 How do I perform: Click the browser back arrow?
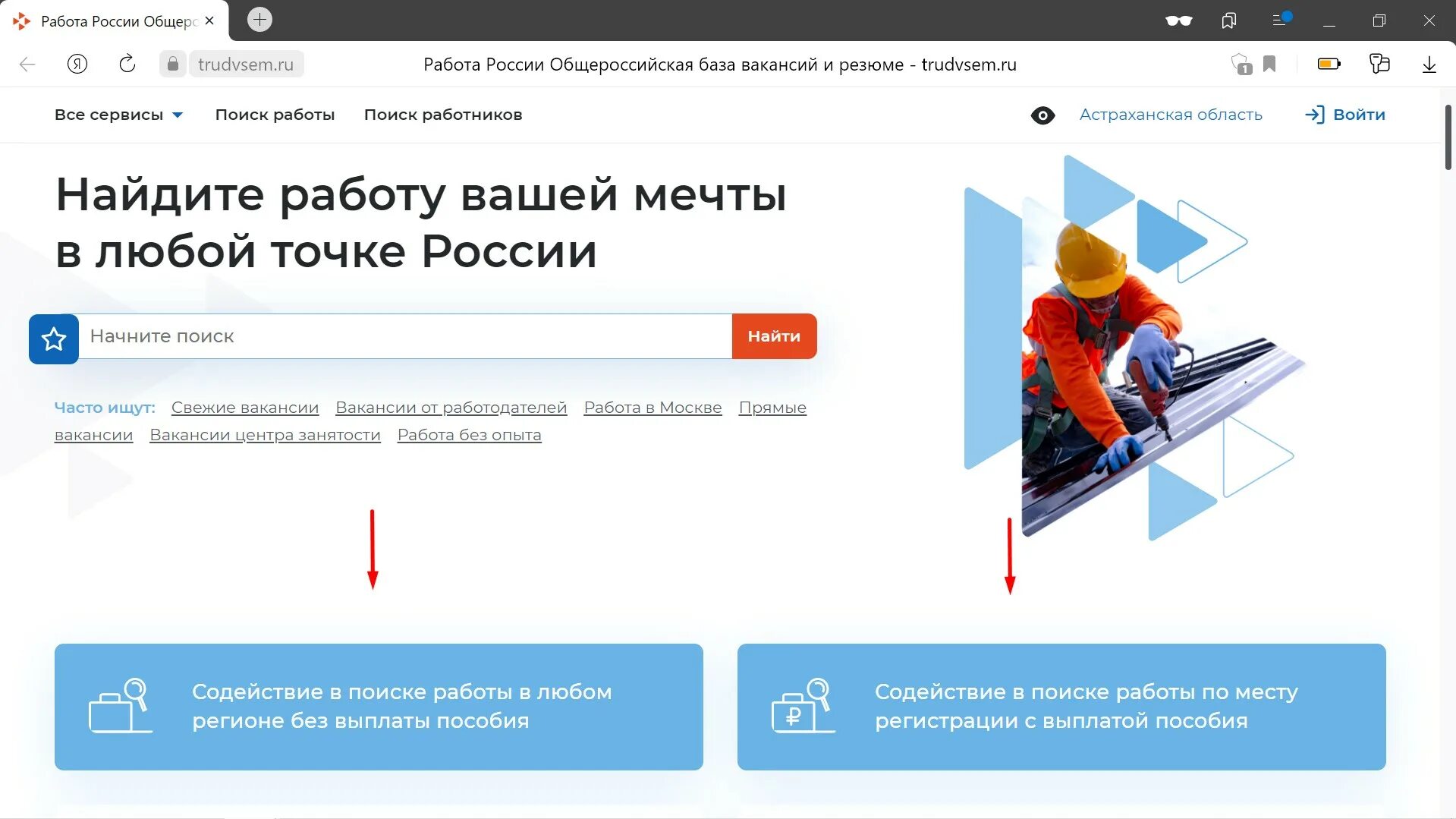tap(27, 65)
